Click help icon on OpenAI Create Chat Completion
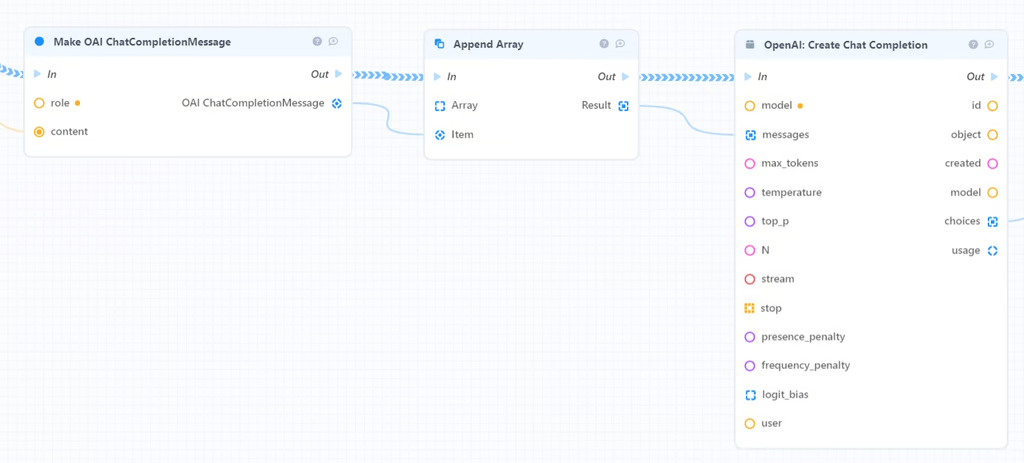The width and height of the screenshot is (1024, 463). click(974, 45)
